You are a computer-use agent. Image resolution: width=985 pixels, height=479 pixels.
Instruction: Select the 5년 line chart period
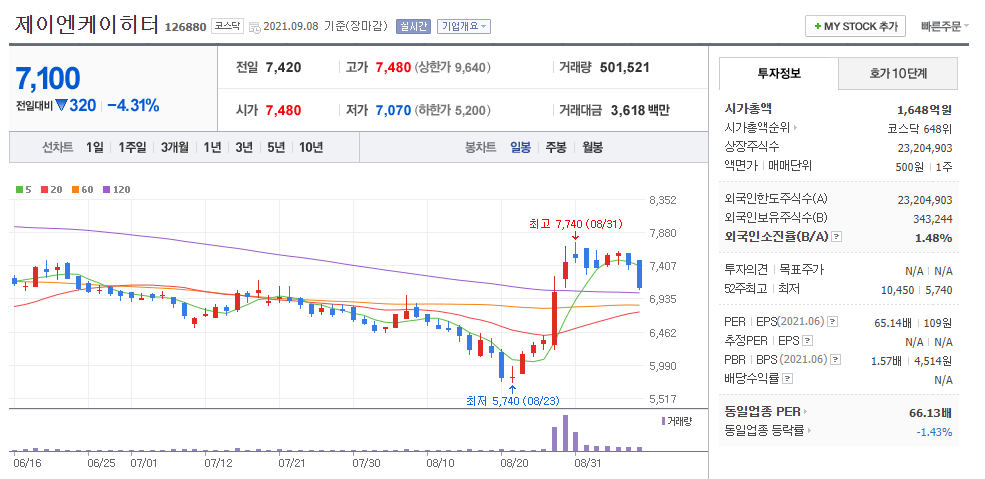click(276, 148)
